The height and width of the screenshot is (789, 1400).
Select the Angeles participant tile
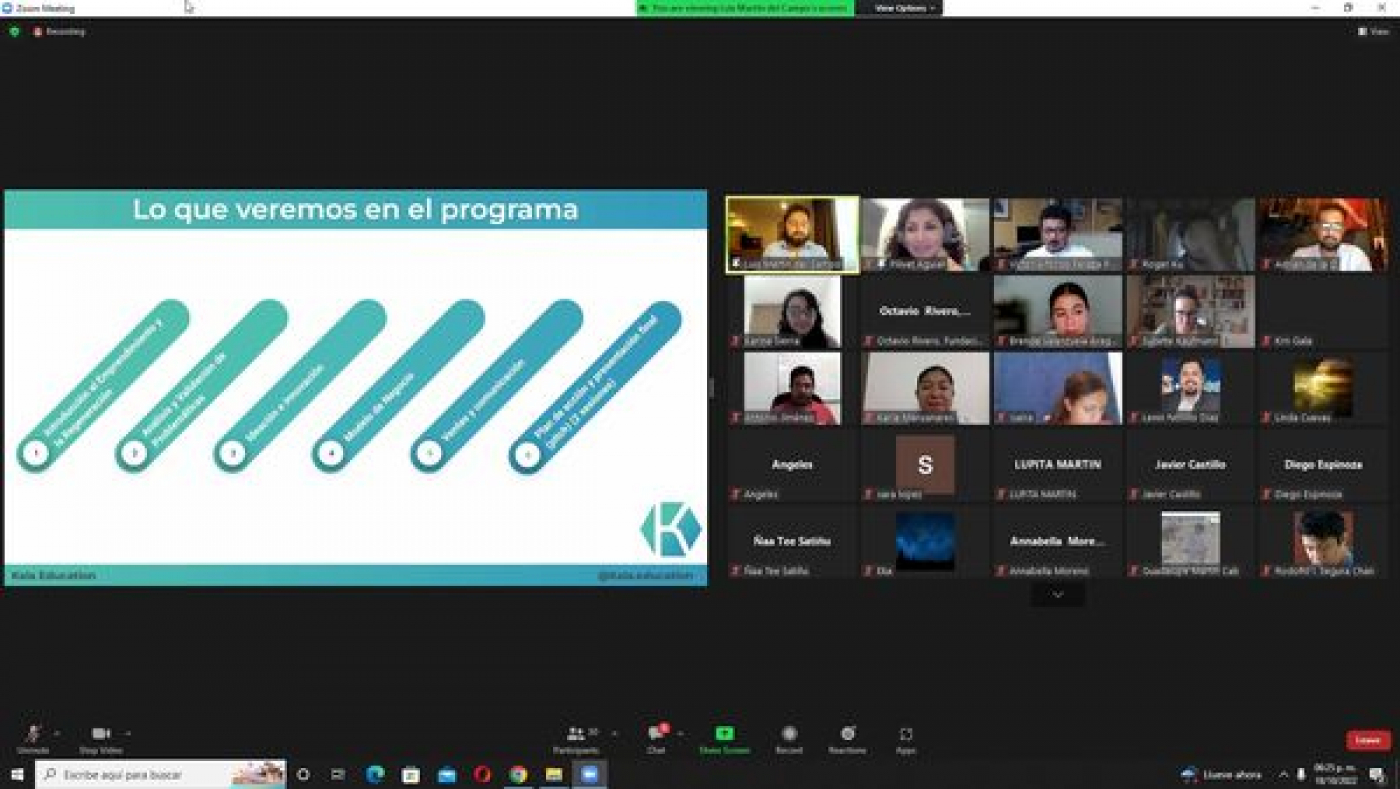(x=792, y=464)
